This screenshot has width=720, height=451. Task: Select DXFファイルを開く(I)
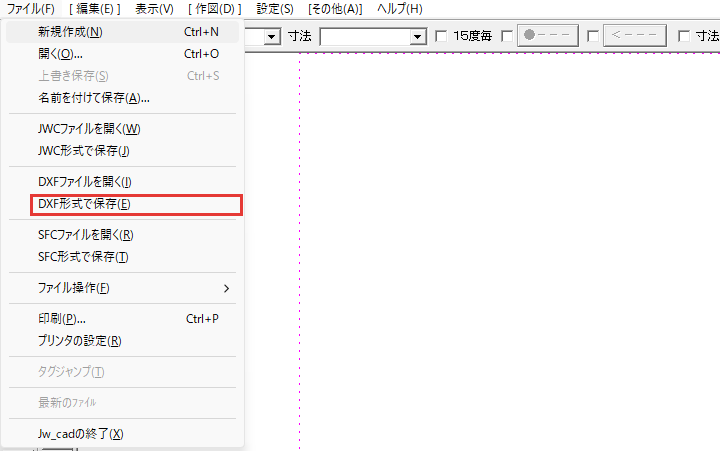pyautogui.click(x=123, y=182)
